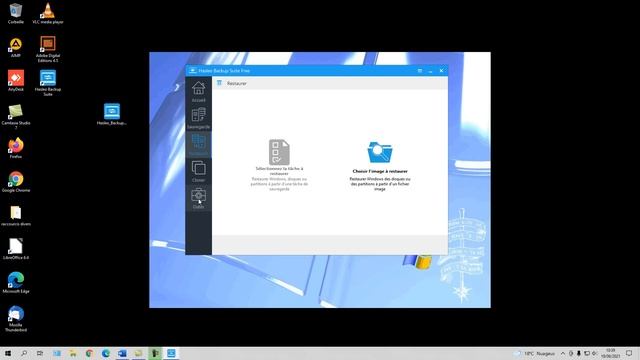The width and height of the screenshot is (640, 360).
Task: Open the Windows Start menu
Action: click(7, 353)
